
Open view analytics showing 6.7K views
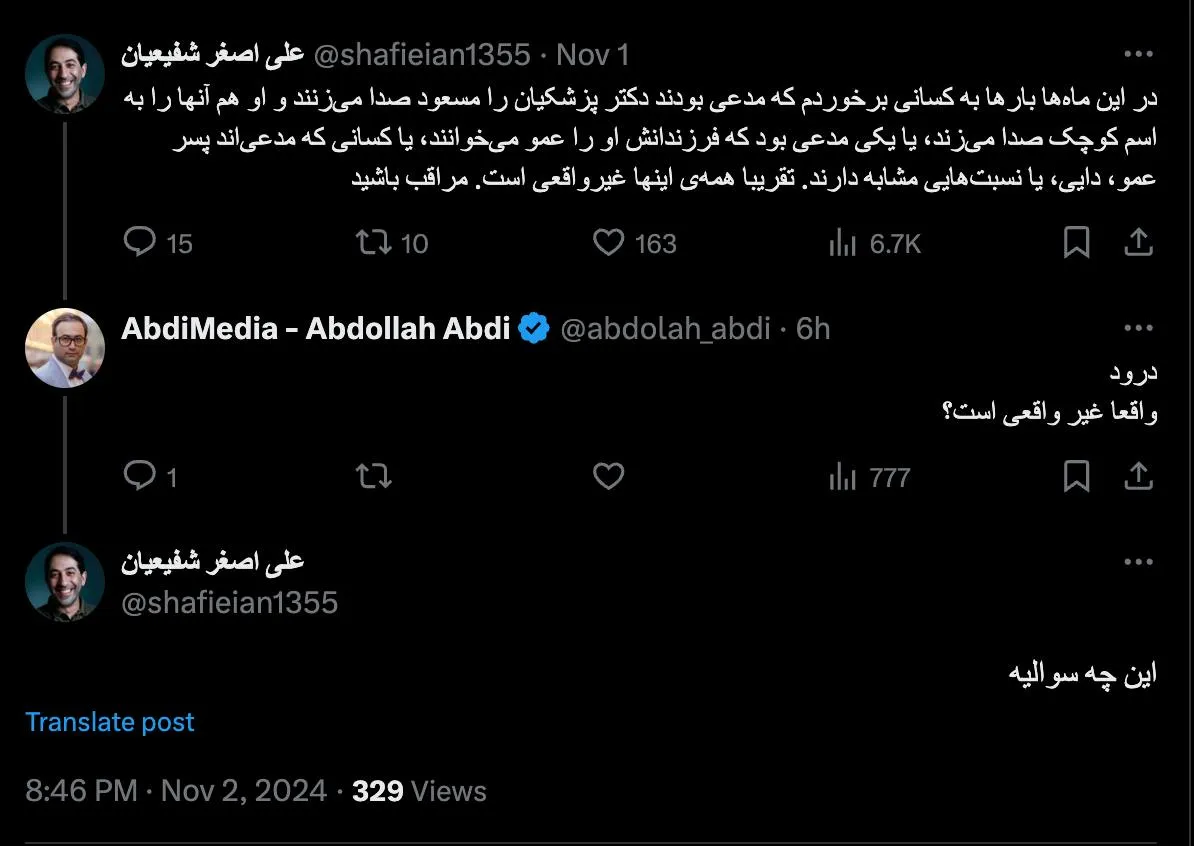click(845, 242)
